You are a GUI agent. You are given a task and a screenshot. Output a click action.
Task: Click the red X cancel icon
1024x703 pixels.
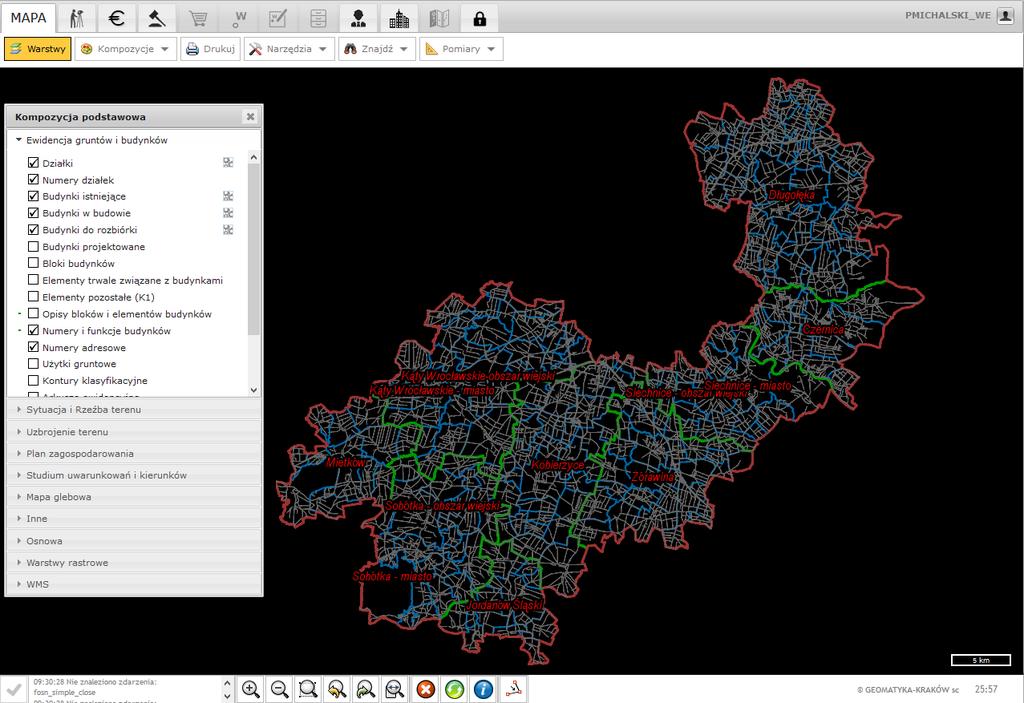(425, 689)
